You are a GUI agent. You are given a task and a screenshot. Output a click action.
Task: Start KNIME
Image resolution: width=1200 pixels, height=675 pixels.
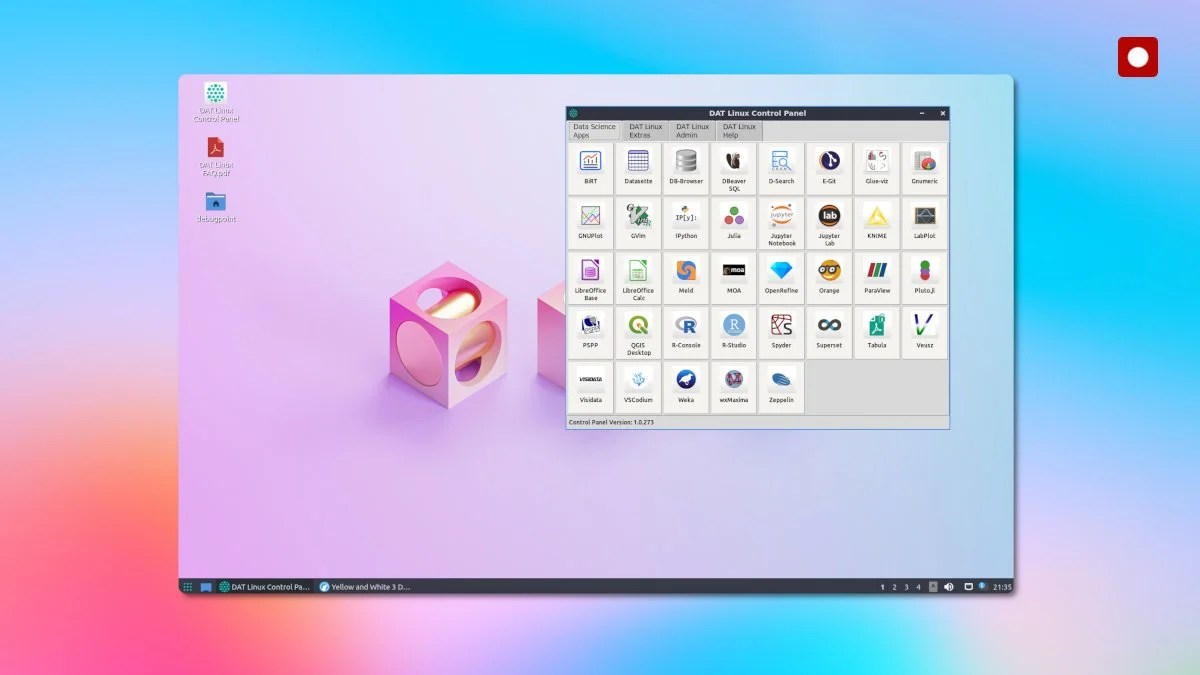coord(877,223)
